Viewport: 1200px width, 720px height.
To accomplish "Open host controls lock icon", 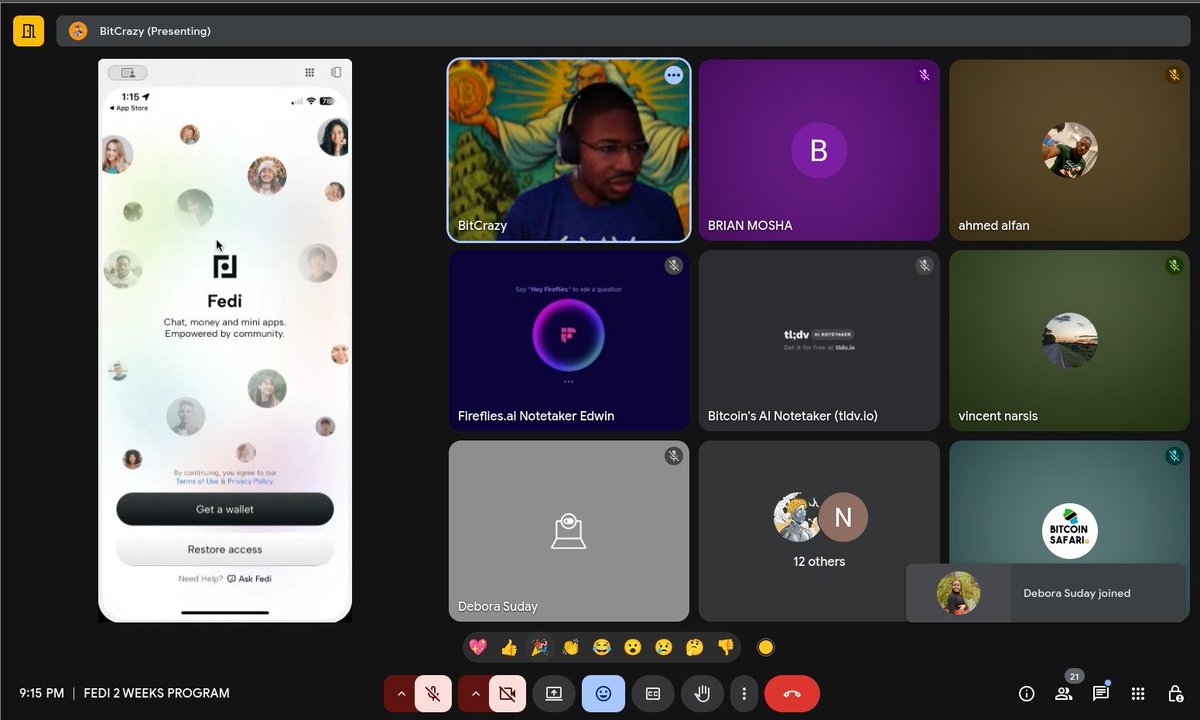I will coord(1176,693).
